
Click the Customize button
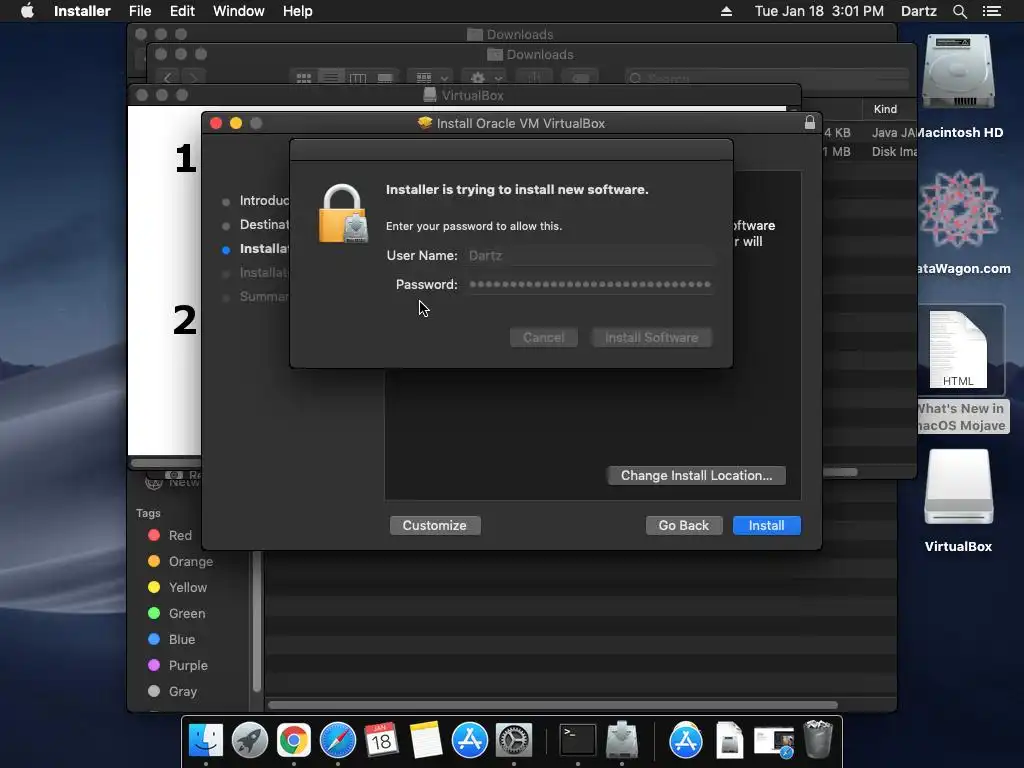[434, 526]
